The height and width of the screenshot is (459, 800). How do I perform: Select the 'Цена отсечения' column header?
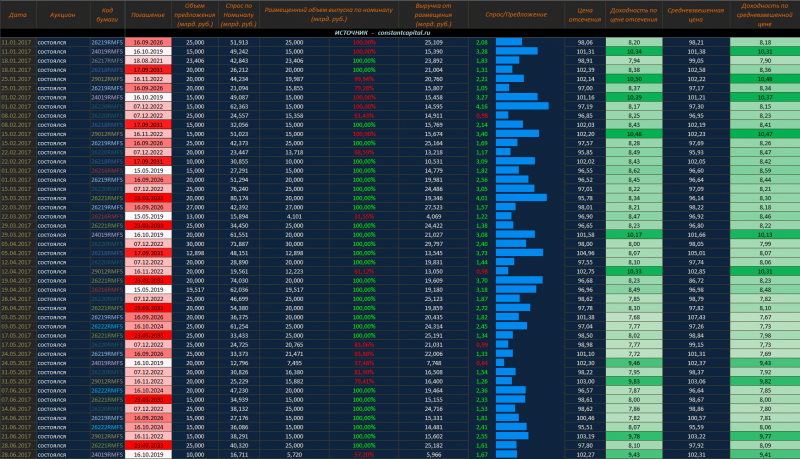[x=586, y=16]
